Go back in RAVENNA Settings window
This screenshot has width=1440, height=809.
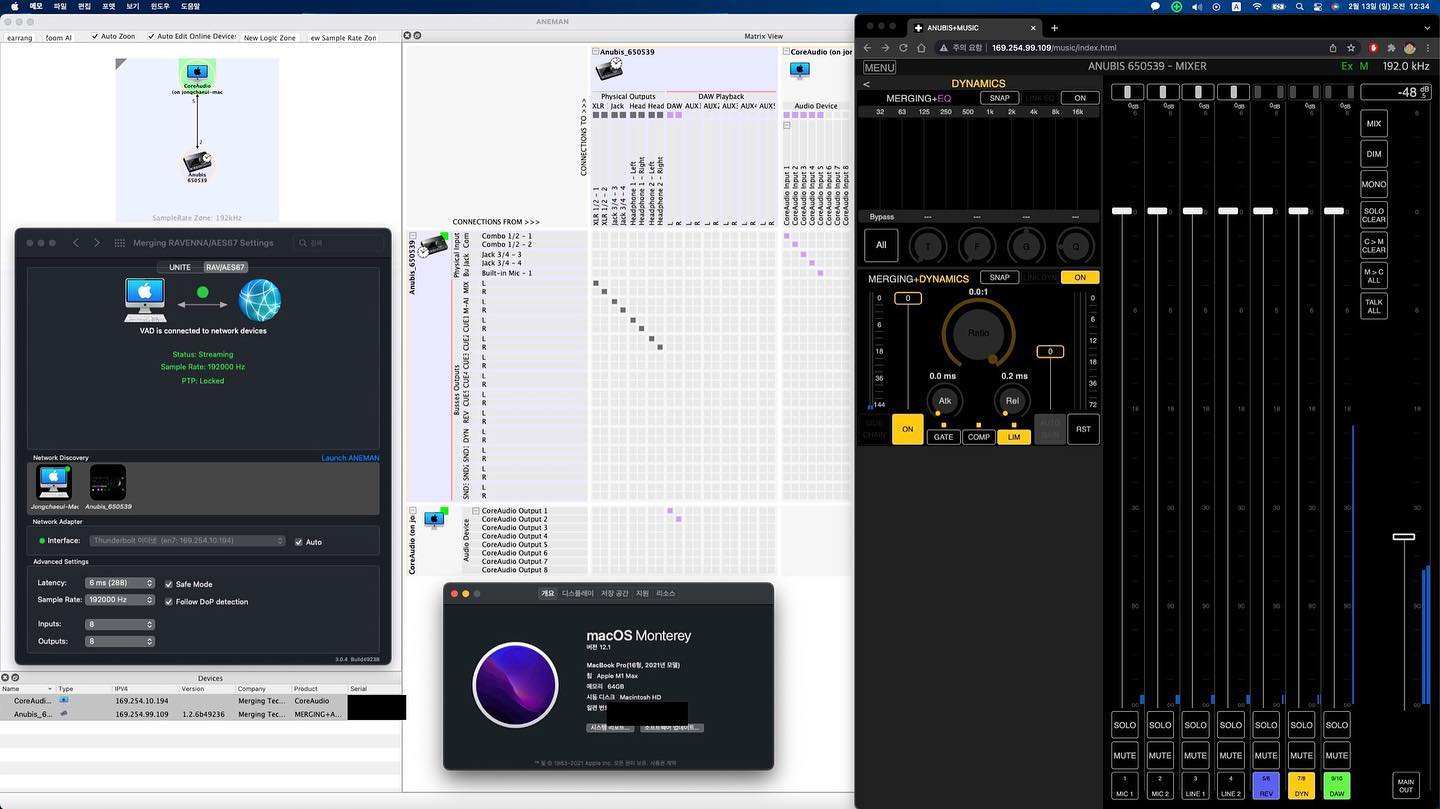(75, 243)
